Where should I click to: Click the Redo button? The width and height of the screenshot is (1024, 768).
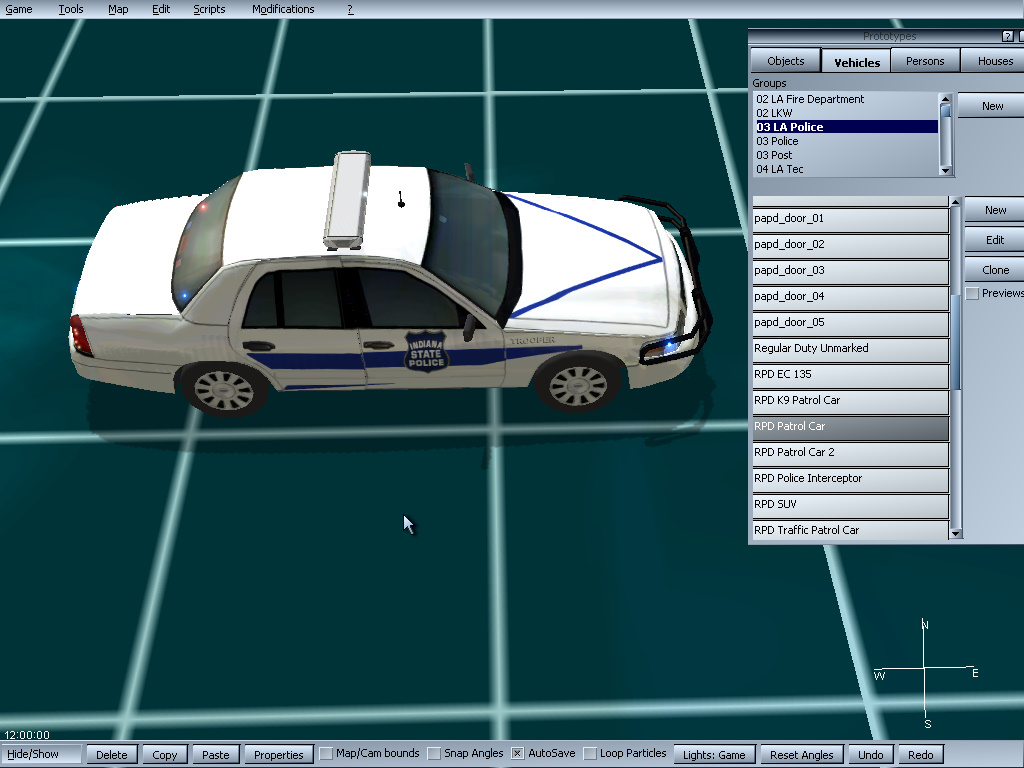pyautogui.click(x=920, y=754)
